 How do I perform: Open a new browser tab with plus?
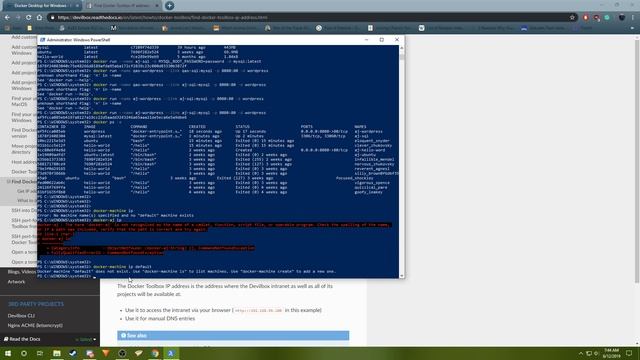tap(169, 6)
